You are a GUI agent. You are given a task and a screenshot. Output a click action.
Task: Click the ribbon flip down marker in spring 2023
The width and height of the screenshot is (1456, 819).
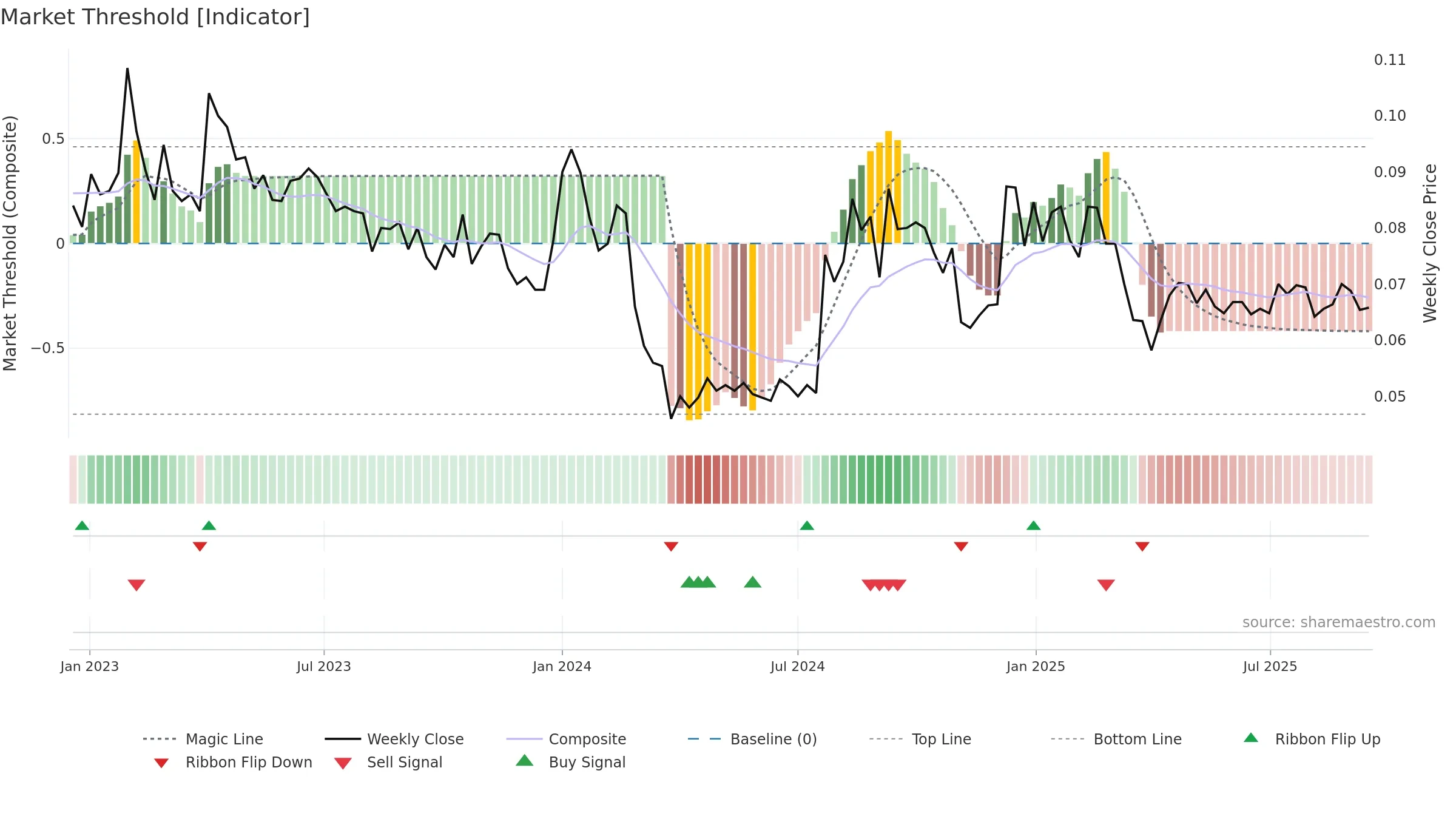coord(200,547)
